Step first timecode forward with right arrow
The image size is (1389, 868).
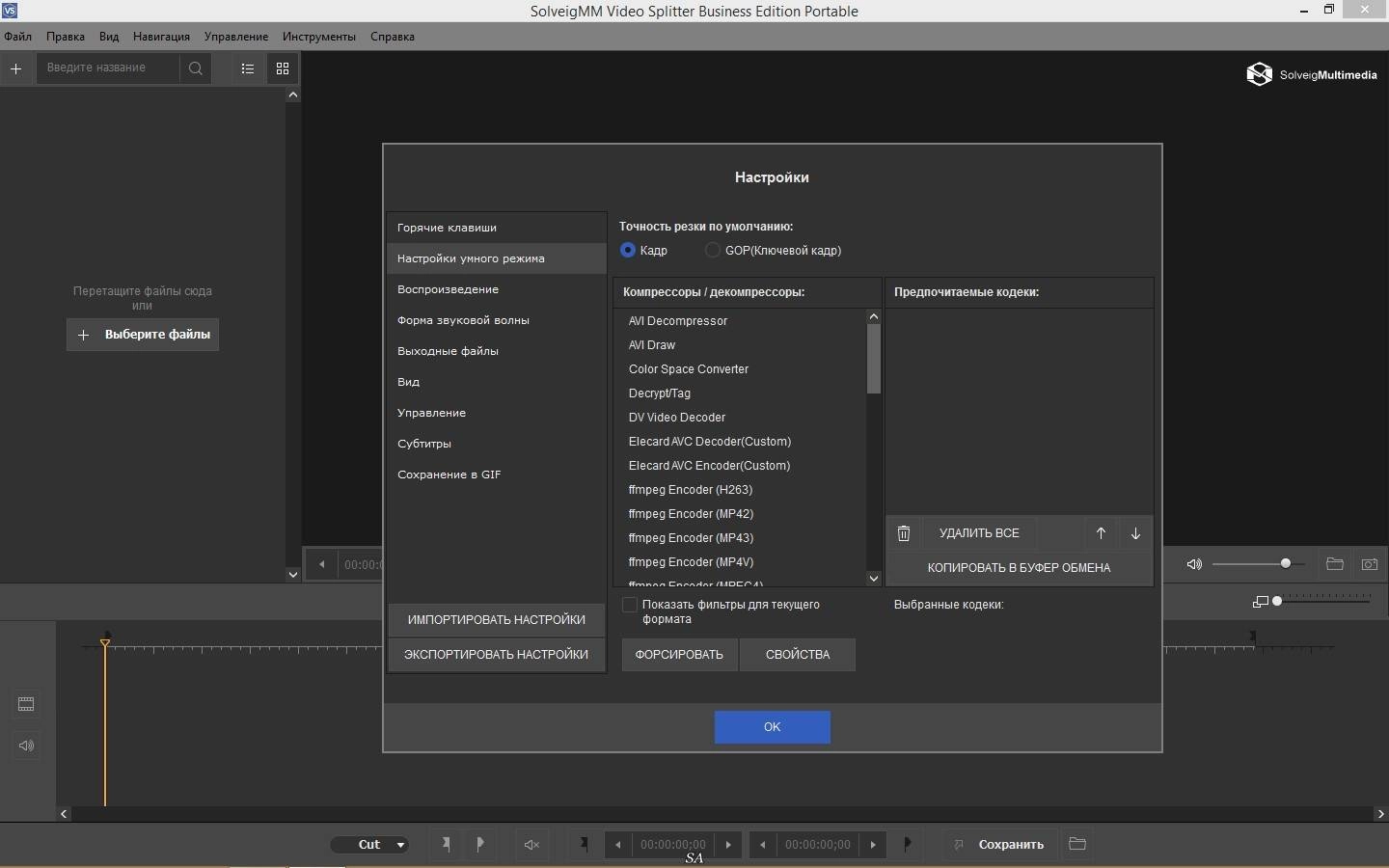[x=729, y=845]
